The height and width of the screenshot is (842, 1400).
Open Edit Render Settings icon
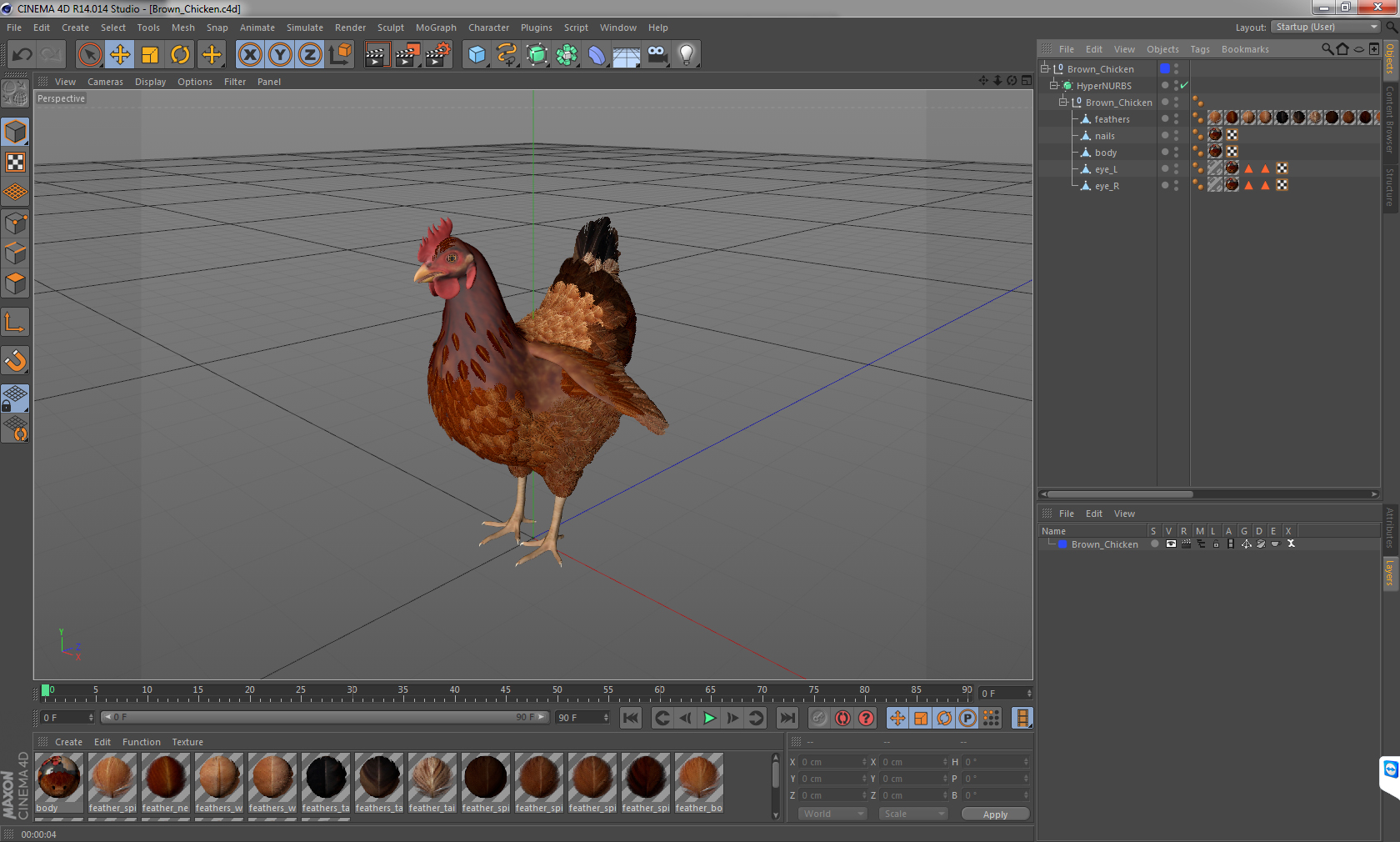pos(437,55)
